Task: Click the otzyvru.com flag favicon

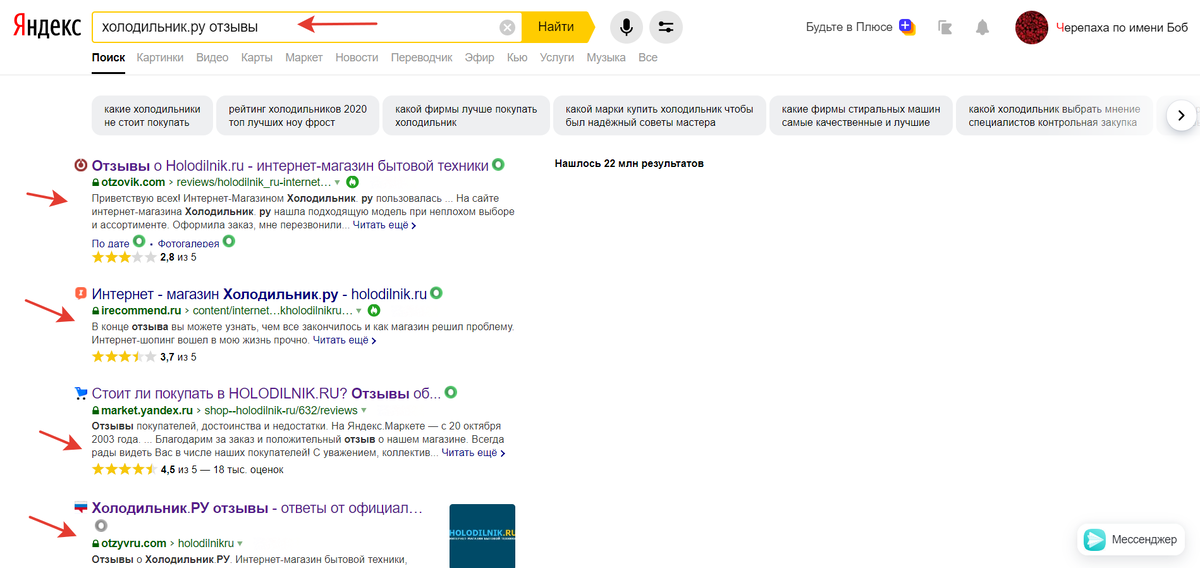Action: (x=81, y=507)
